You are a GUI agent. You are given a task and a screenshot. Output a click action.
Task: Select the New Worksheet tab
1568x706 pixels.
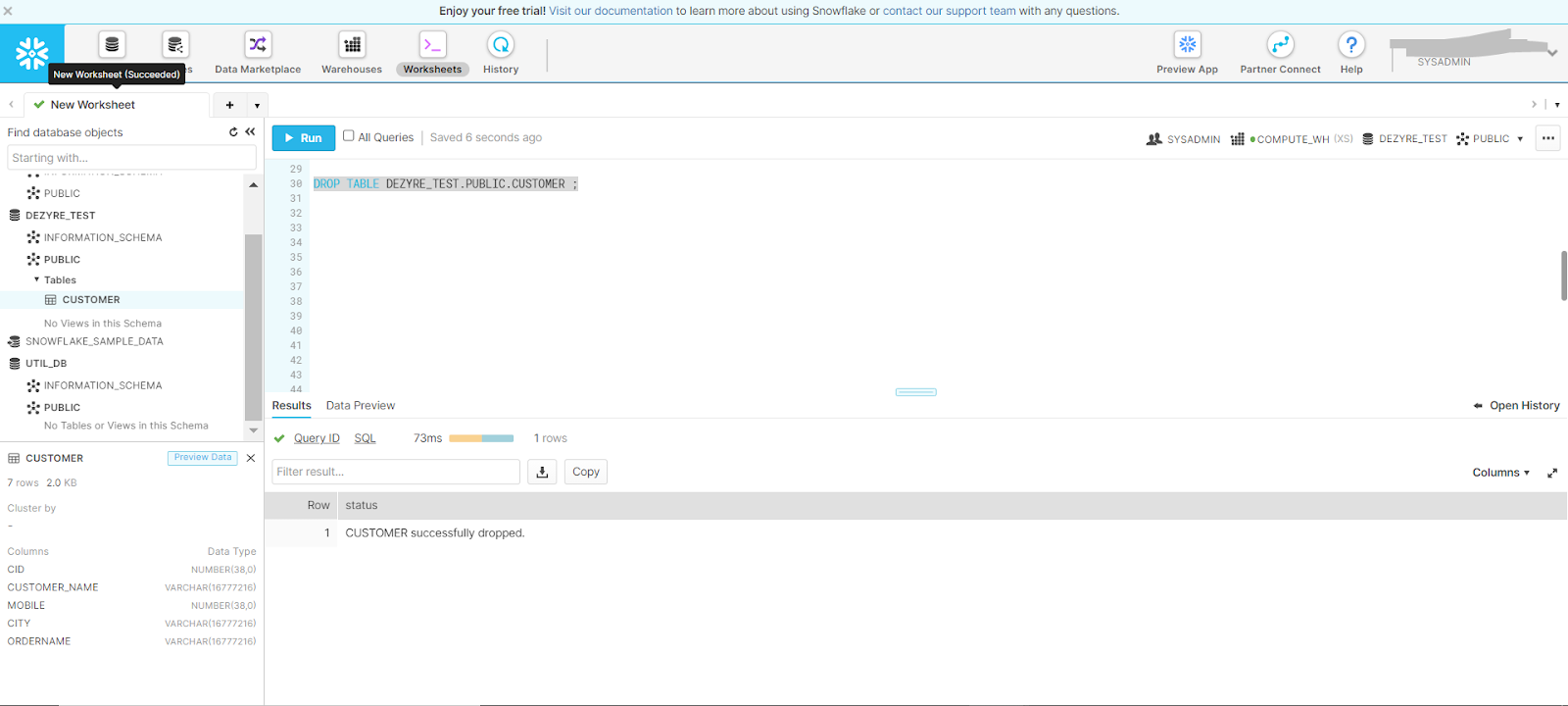point(92,105)
